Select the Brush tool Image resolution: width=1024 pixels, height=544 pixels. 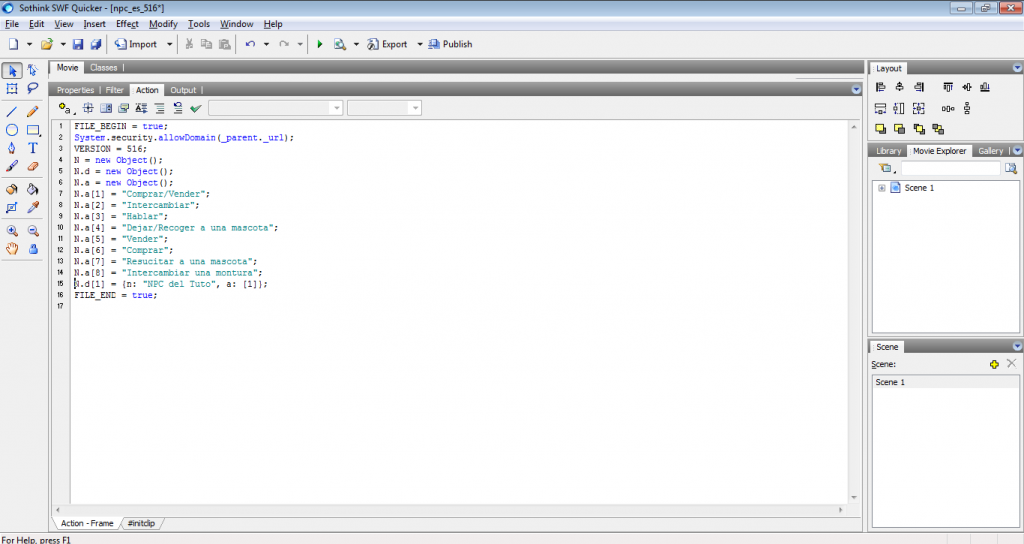tap(12, 167)
